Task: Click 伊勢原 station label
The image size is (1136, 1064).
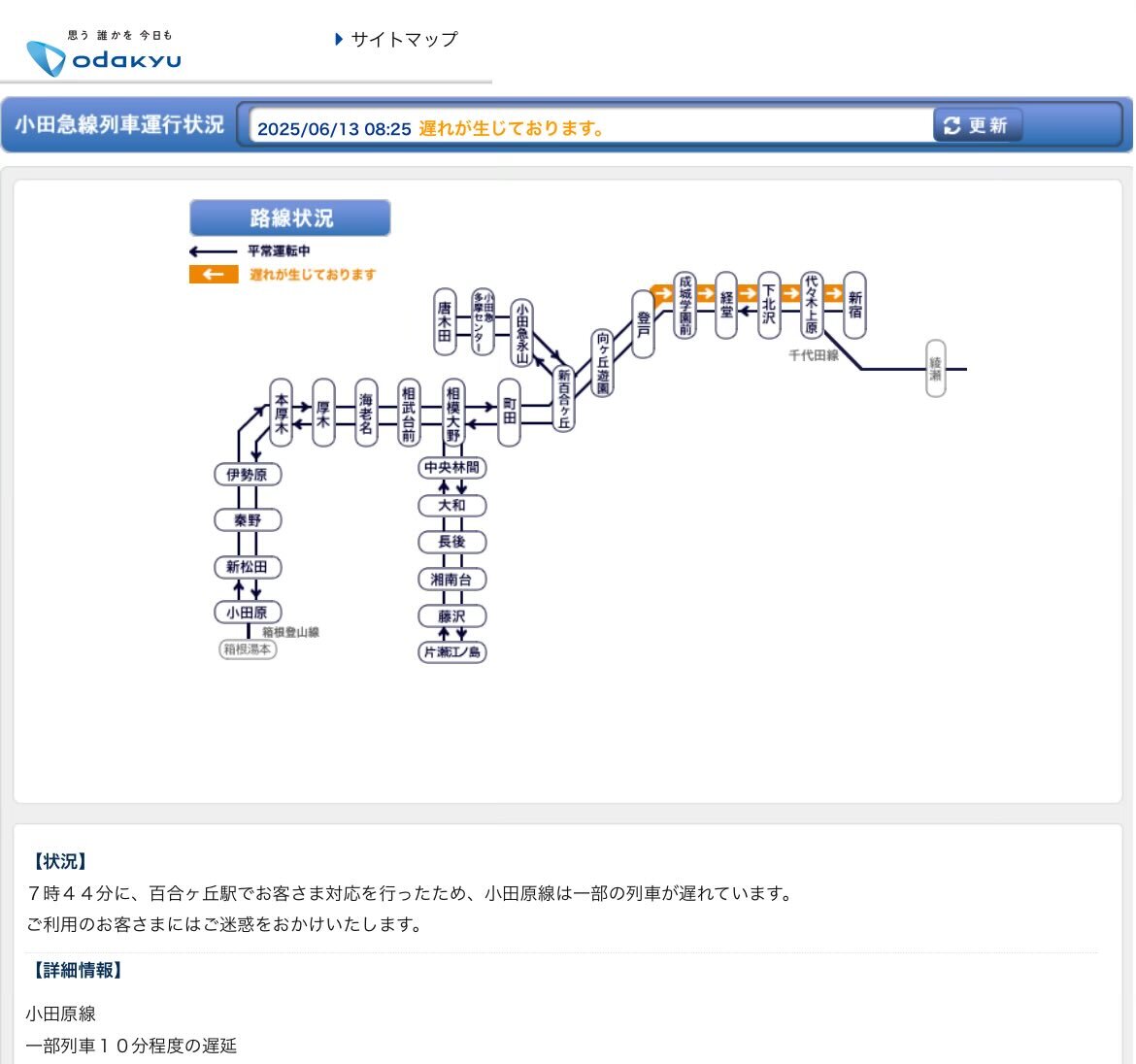Action: tap(248, 475)
